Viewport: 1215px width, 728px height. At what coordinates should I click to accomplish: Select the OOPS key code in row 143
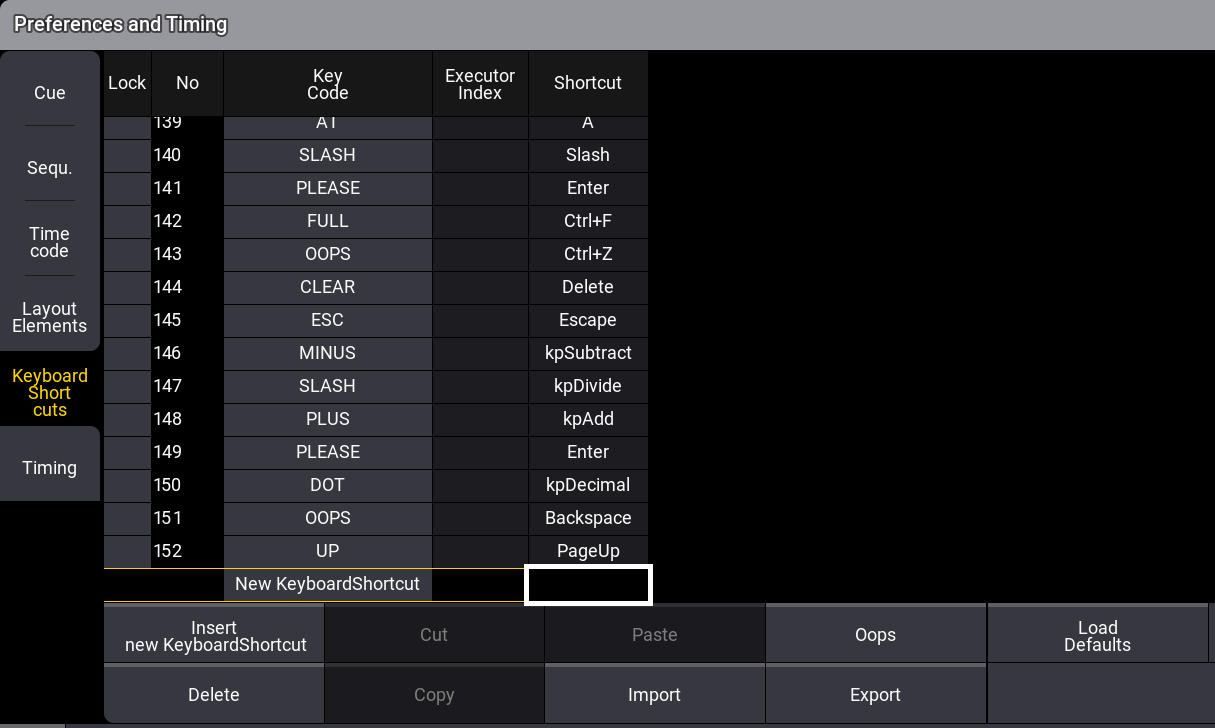[328, 254]
